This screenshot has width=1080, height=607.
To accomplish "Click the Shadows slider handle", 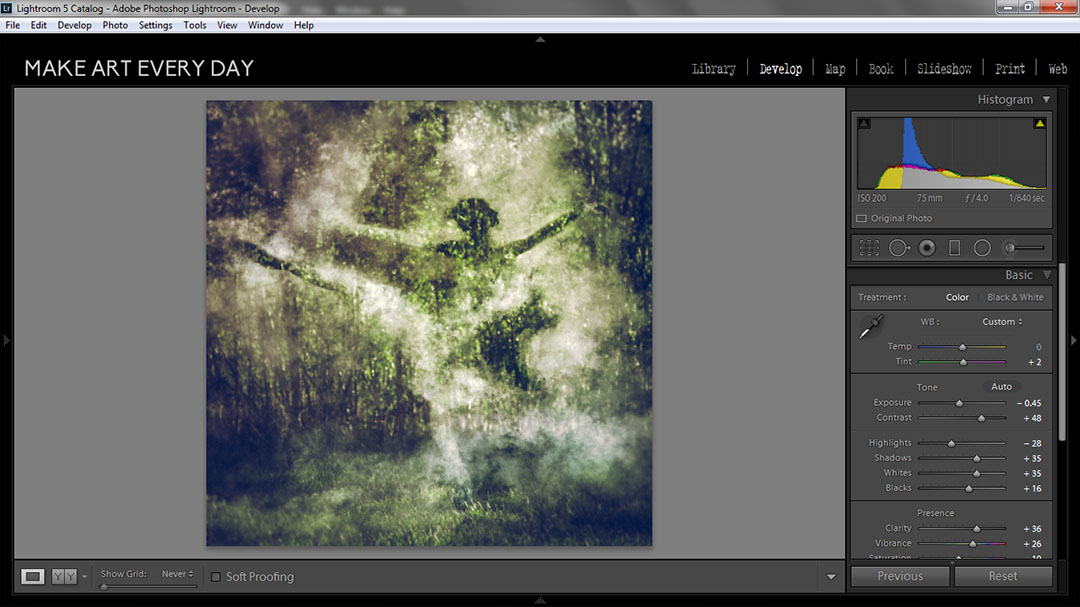I will tap(976, 459).
